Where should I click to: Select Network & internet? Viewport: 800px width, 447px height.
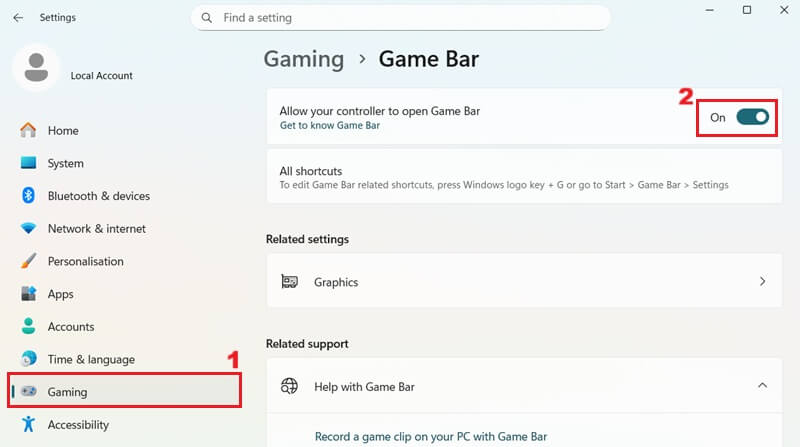pos(124,229)
